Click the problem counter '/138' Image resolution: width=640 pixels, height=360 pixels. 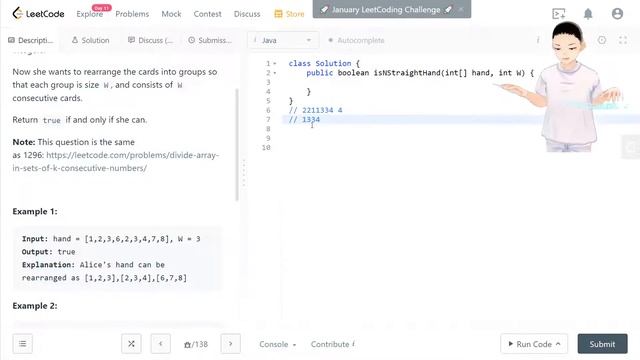point(196,344)
